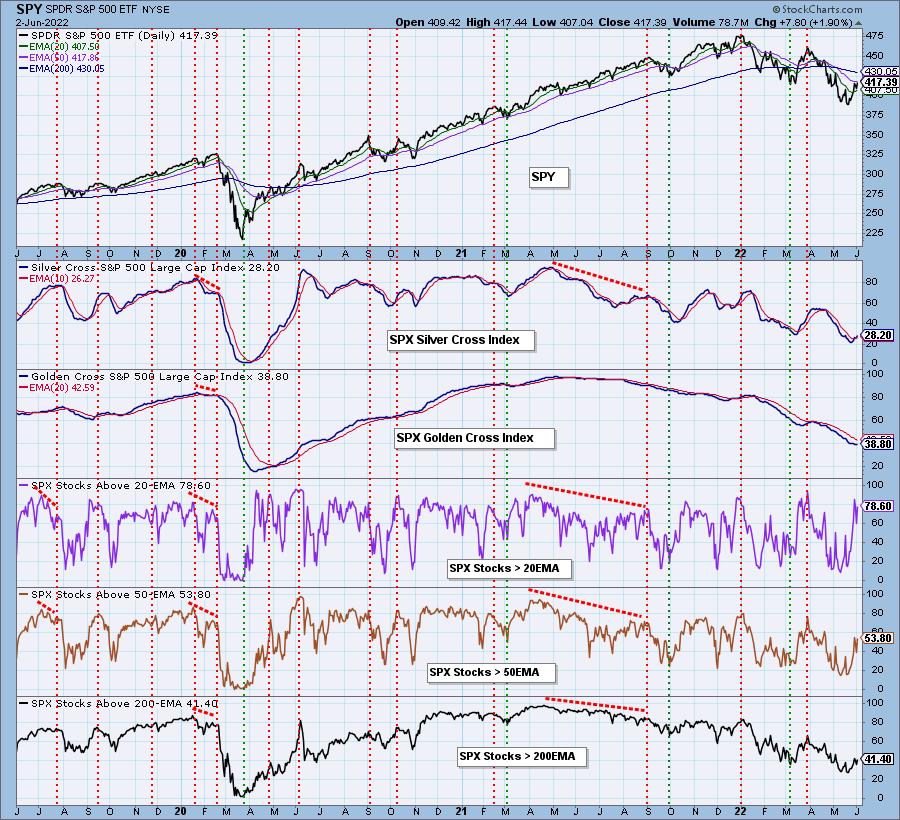Select the SPX Stocks Above 50-EMA 53.80 legend

(115, 594)
